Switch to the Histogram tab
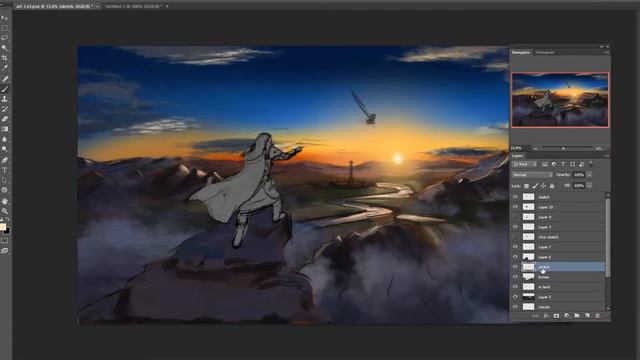640x360 pixels. coord(545,52)
